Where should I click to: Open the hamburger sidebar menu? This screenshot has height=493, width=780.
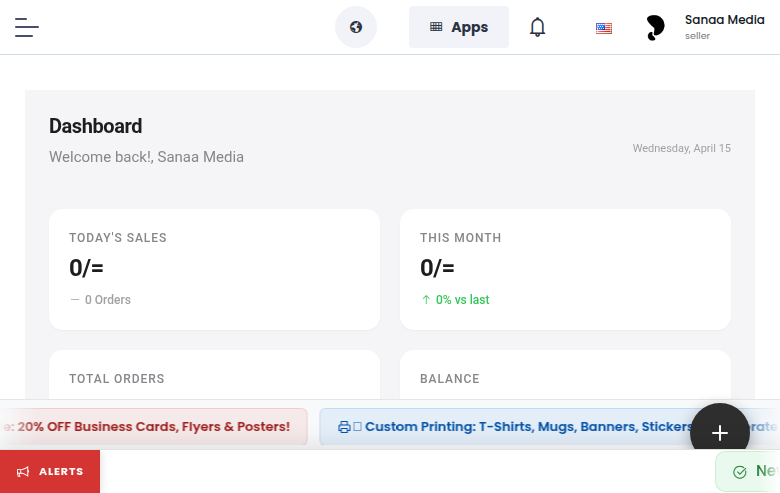click(27, 27)
